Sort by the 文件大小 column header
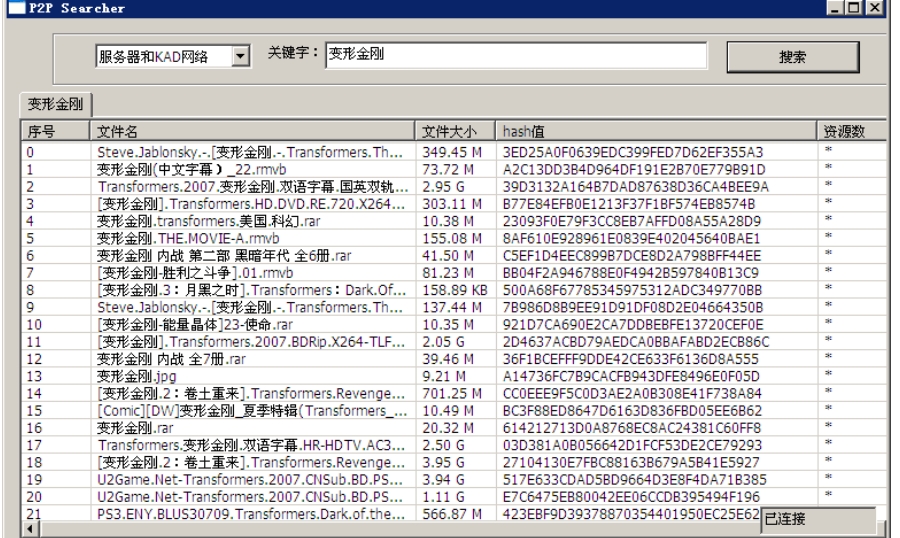The width and height of the screenshot is (900, 538). 455,131
